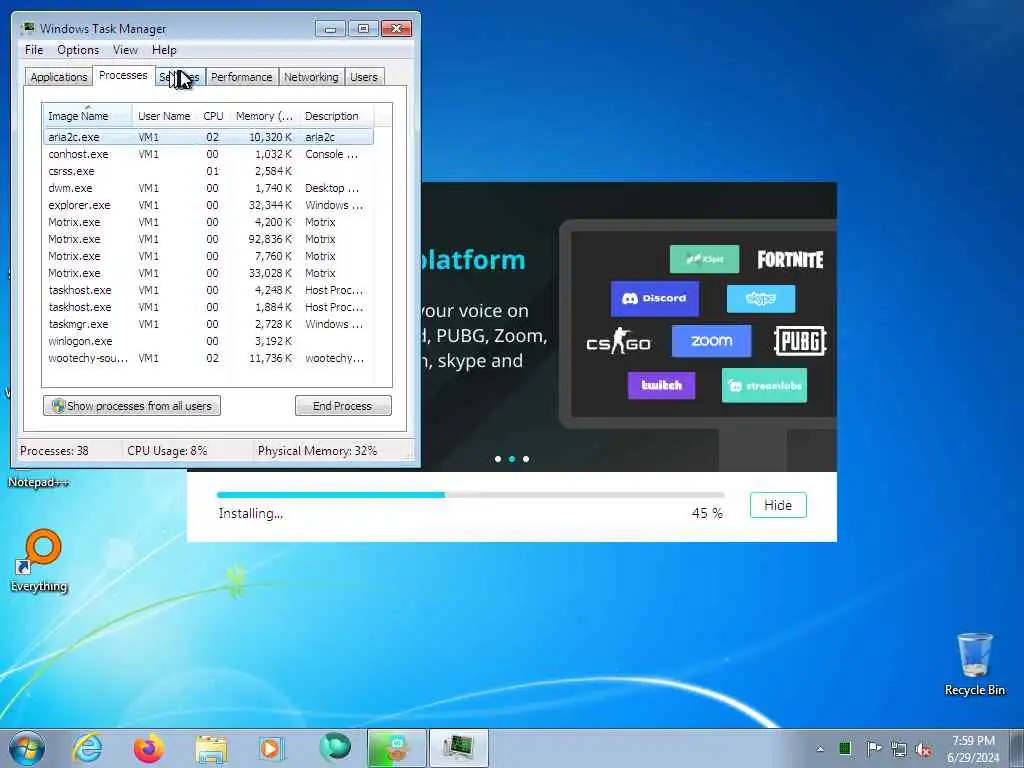
Task: Select the csrss.exe process row
Action: pyautogui.click(x=208, y=171)
